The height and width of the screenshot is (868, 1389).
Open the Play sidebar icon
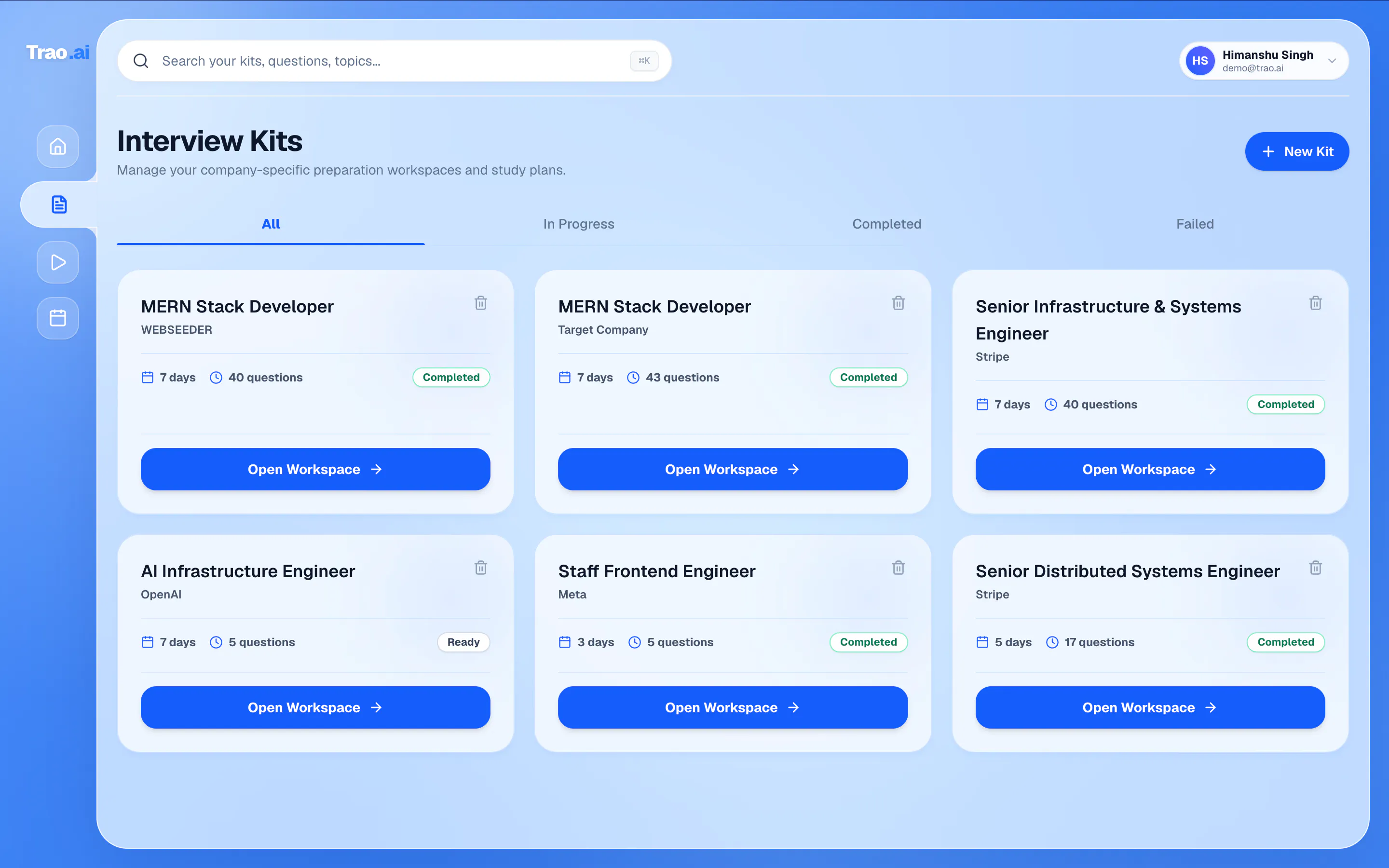point(58,262)
